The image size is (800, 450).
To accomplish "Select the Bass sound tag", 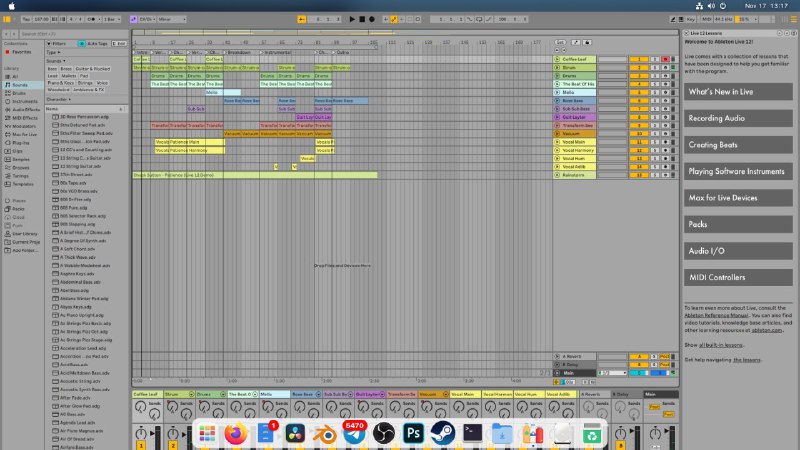I will pos(52,68).
